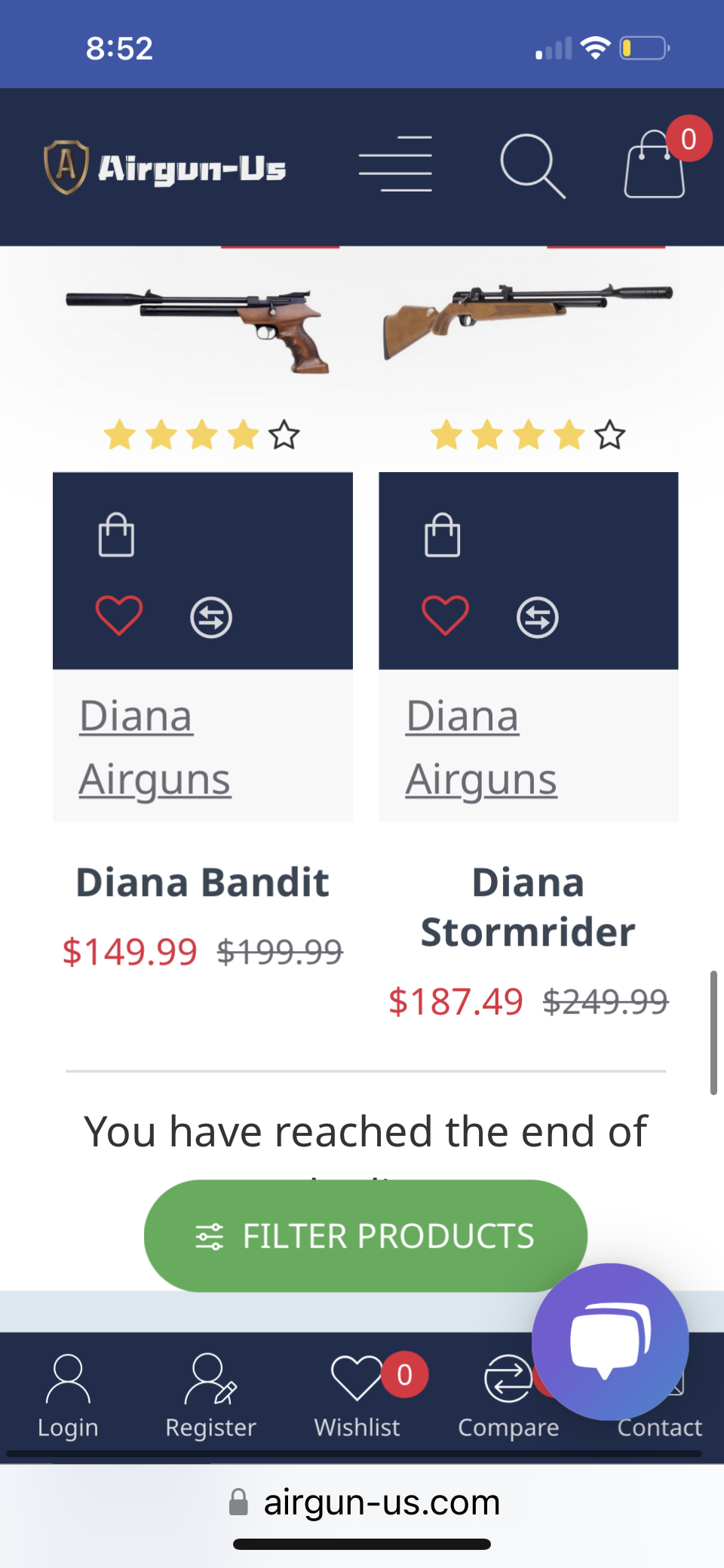Add Diana Stormrider to cart bag icon
The width and height of the screenshot is (724, 1568).
442,535
